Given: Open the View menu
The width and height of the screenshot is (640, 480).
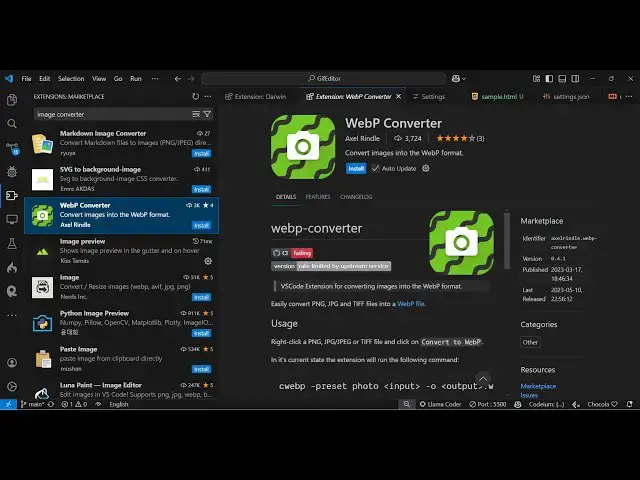Looking at the screenshot, I should (x=99, y=78).
